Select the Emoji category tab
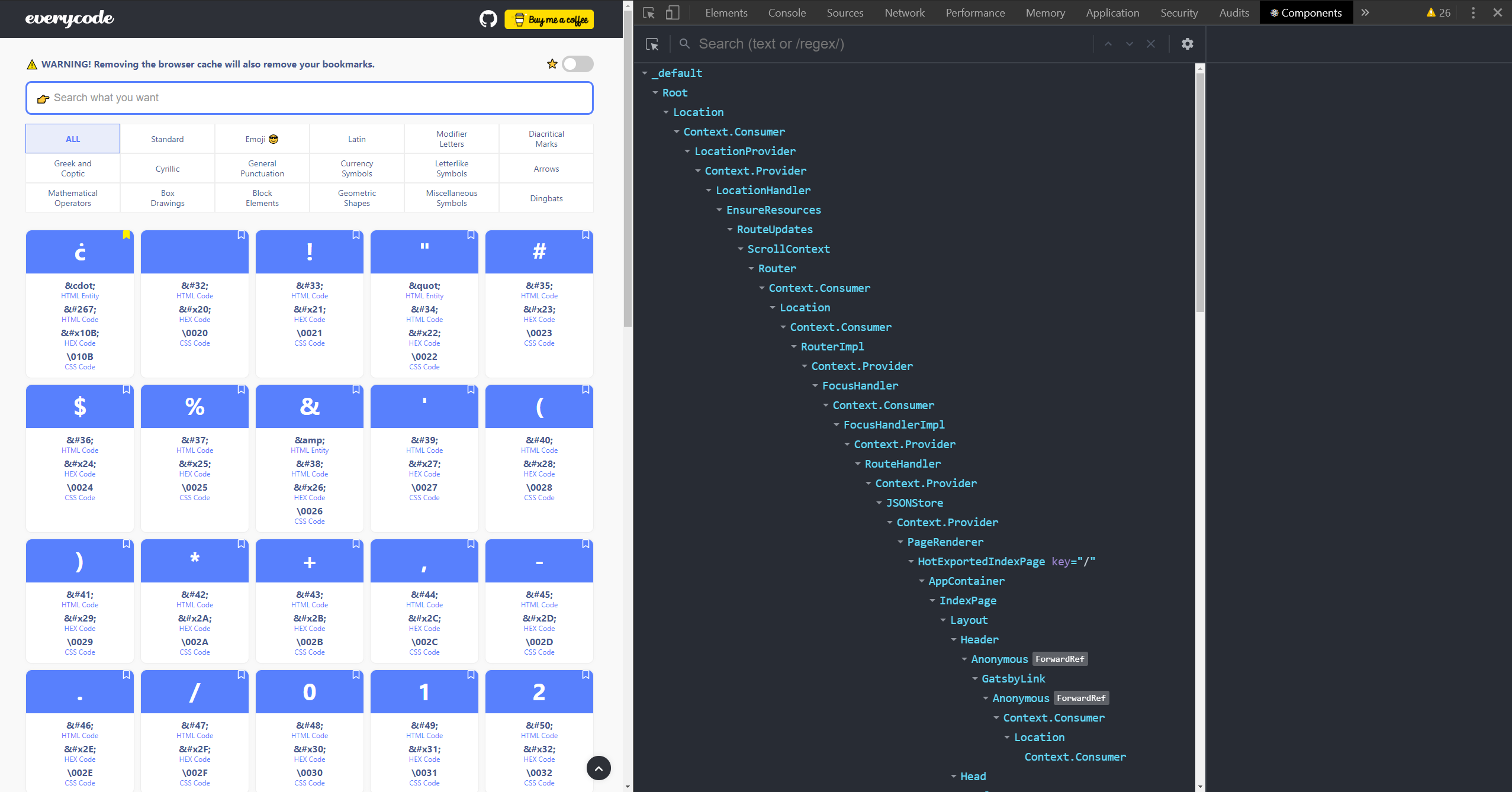Image resolution: width=1512 pixels, height=792 pixels. click(x=262, y=139)
